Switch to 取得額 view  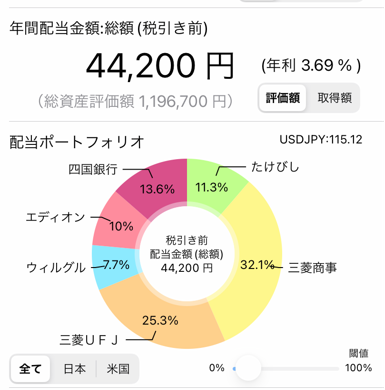[334, 98]
